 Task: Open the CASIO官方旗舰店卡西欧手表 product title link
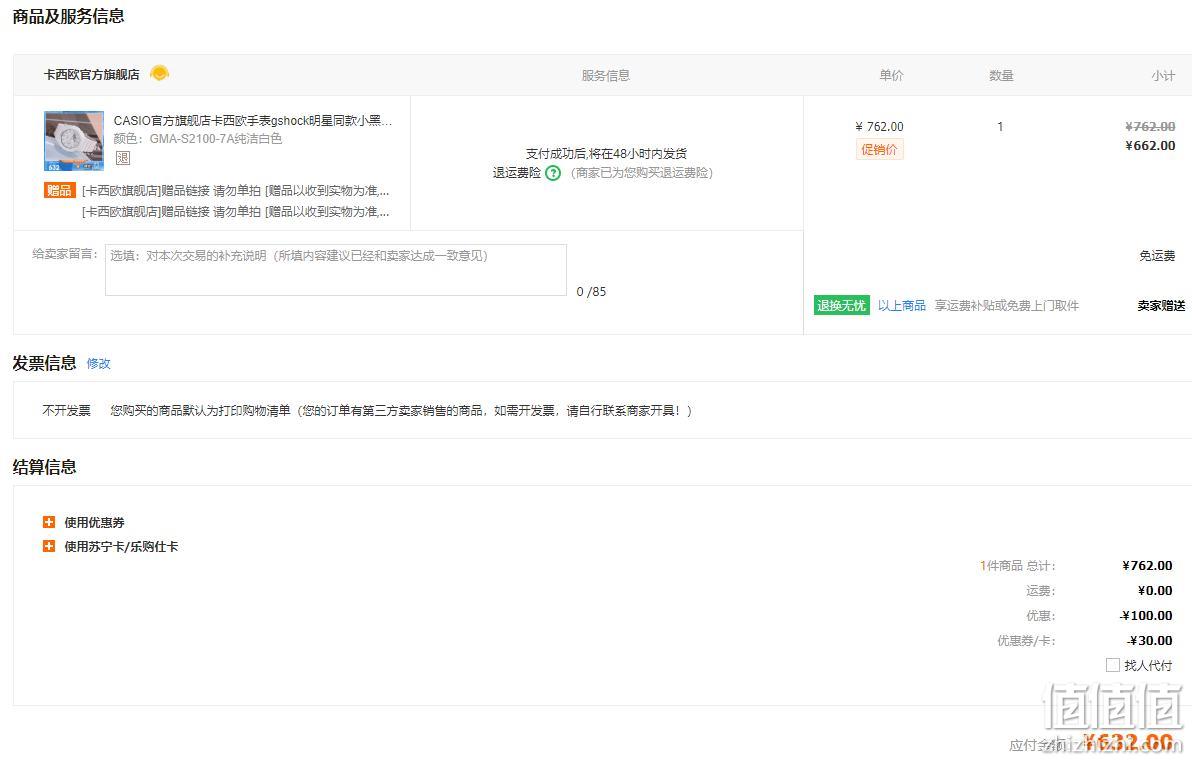[x=252, y=120]
